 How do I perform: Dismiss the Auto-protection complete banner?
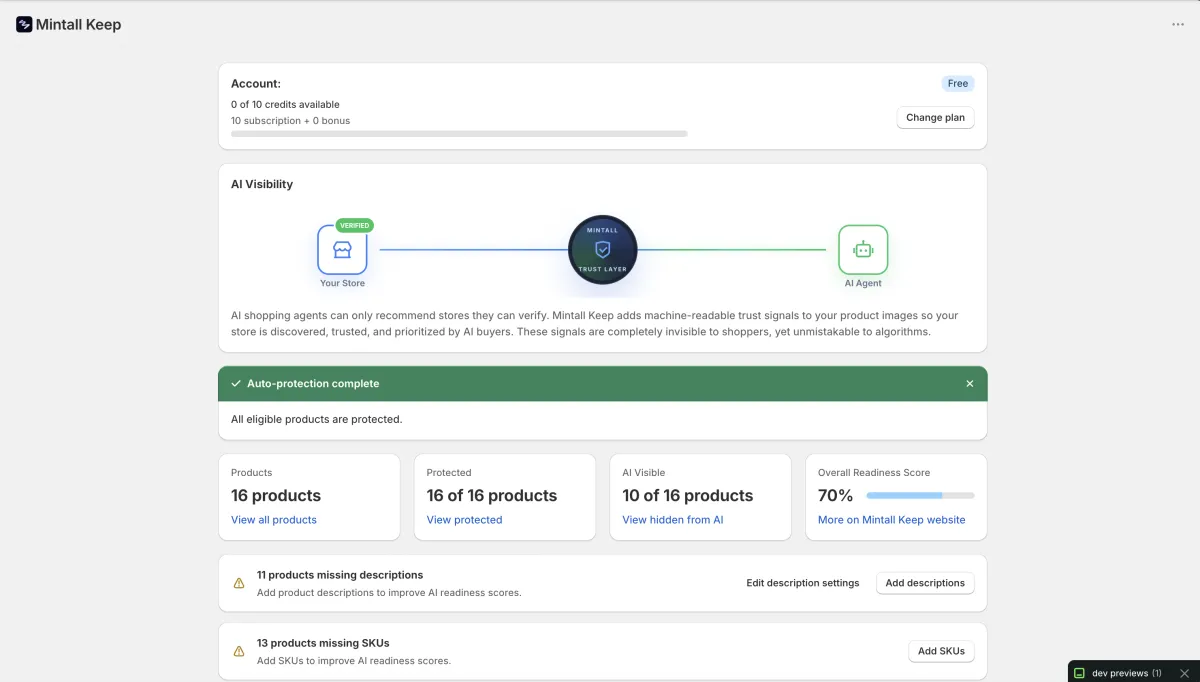click(969, 384)
